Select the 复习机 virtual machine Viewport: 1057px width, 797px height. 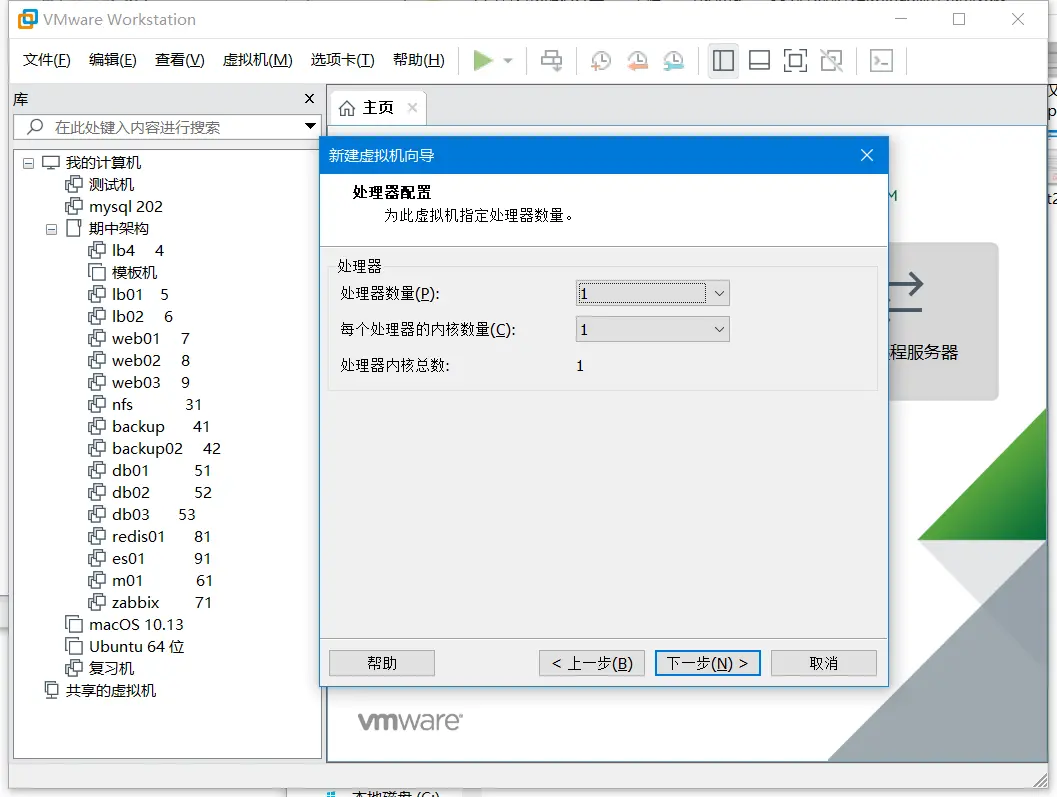[100, 669]
